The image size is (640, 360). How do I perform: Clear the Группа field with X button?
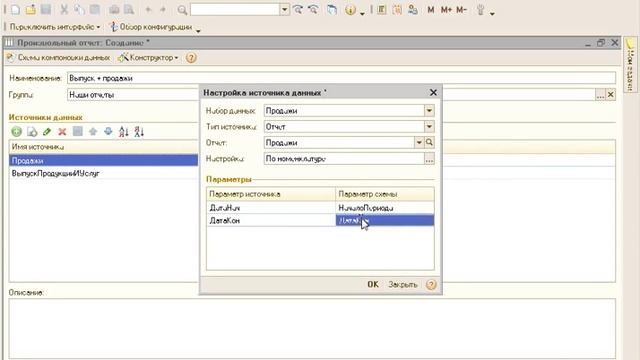point(610,95)
